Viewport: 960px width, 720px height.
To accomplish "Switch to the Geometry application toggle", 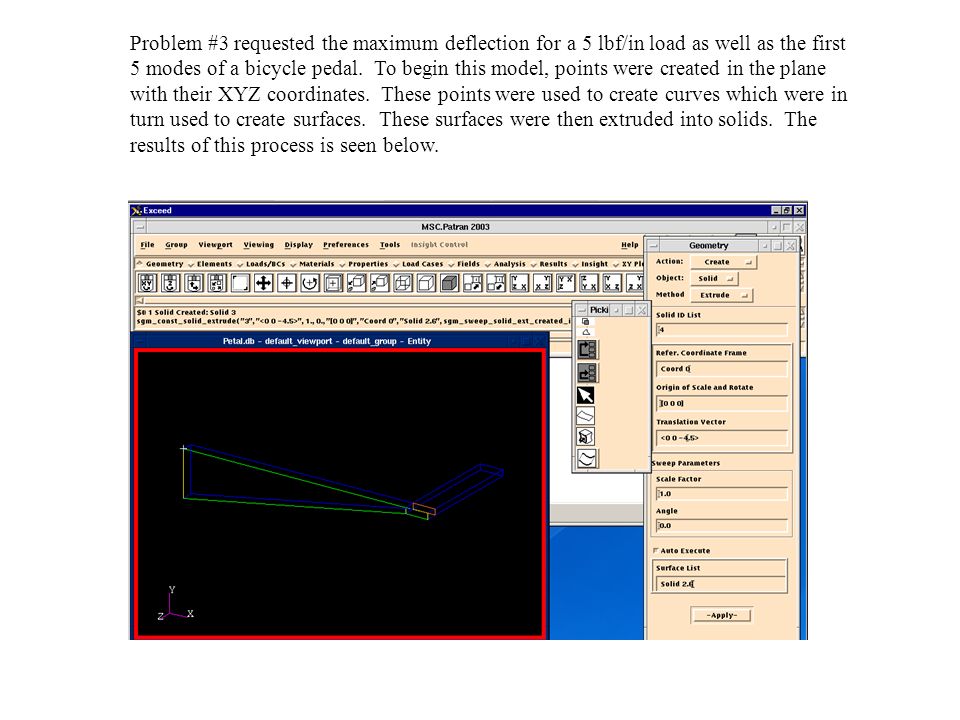I will point(160,264).
